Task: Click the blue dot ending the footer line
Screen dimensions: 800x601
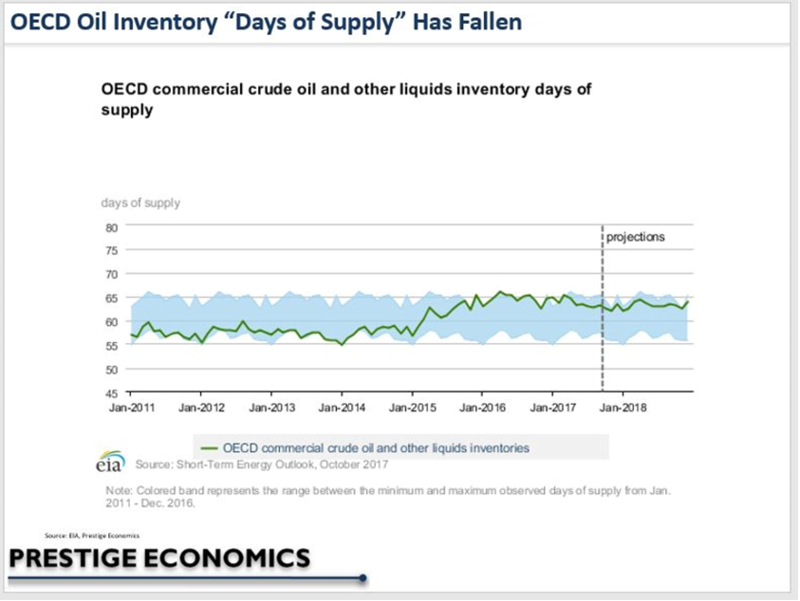Action: pos(363,578)
